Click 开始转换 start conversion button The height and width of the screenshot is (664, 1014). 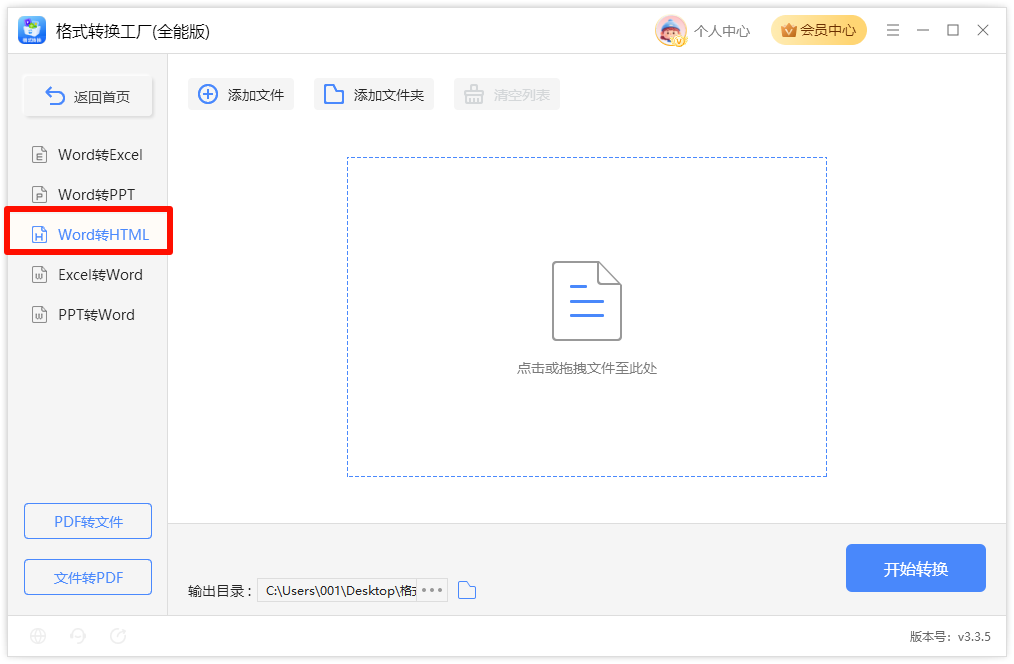click(916, 568)
